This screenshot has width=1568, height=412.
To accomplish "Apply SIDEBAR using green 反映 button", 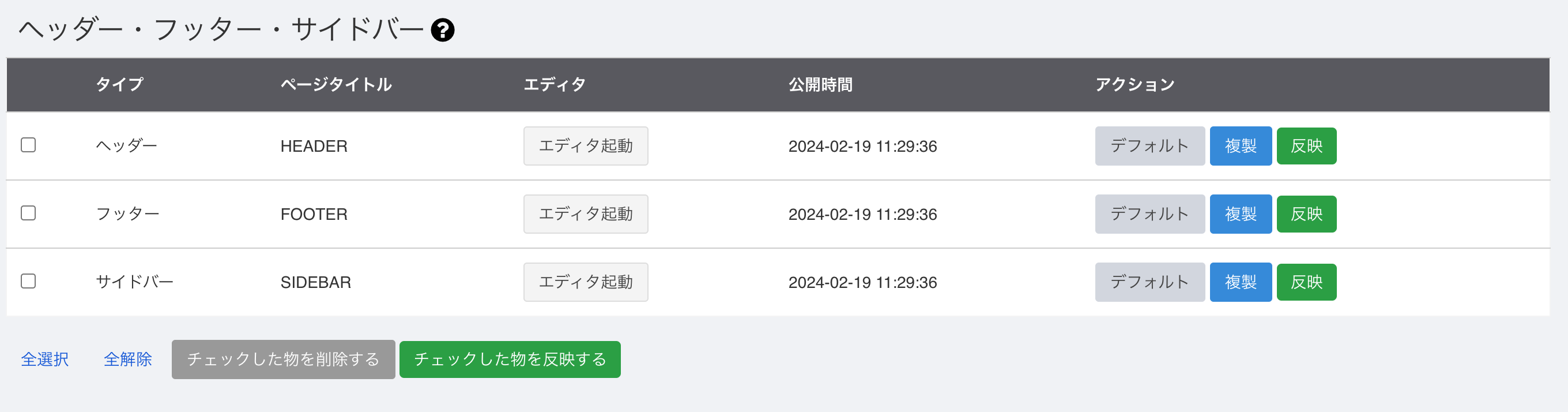I will (x=1306, y=283).
